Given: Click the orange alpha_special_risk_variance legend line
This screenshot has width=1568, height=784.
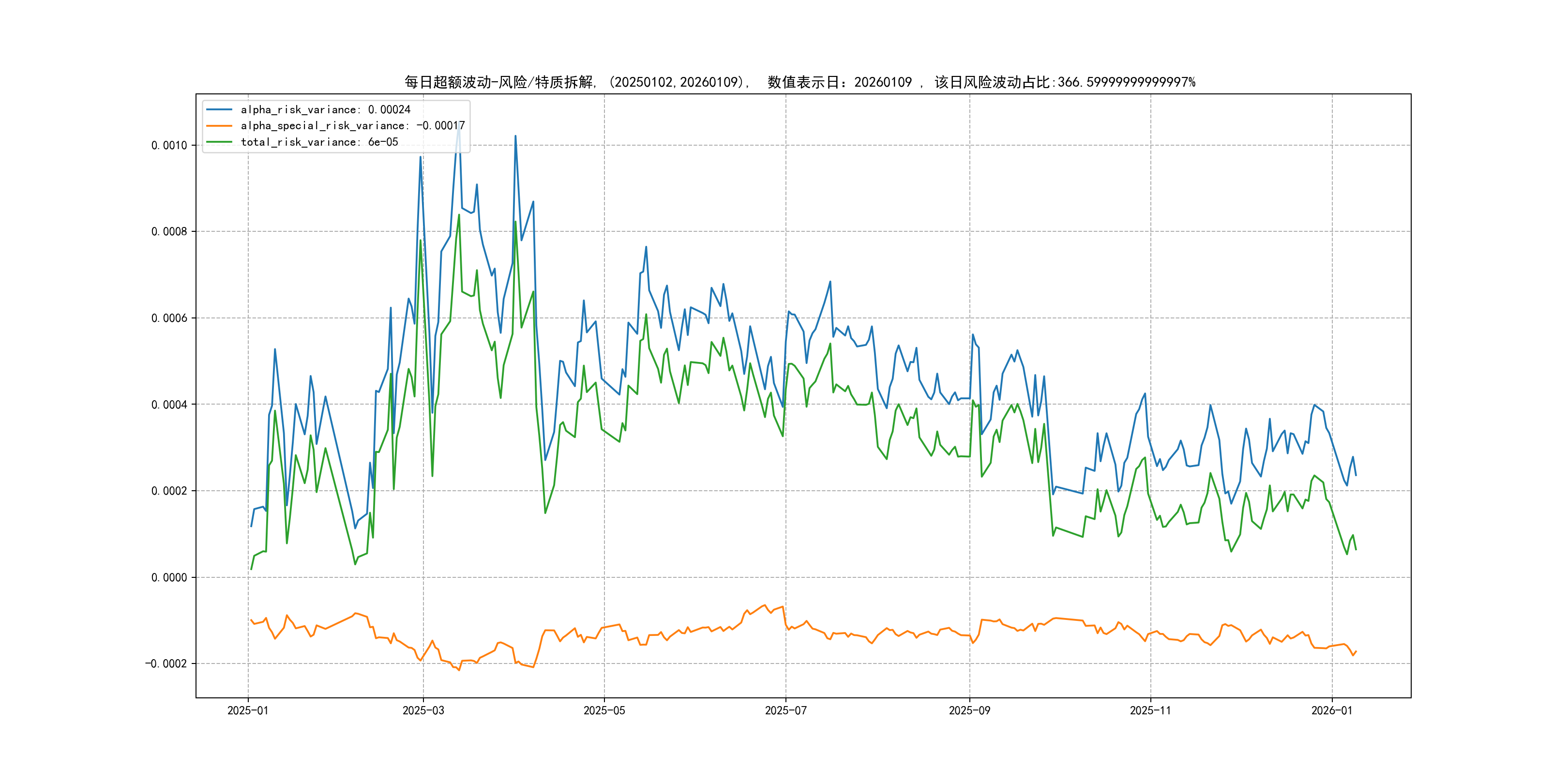Looking at the screenshot, I should pos(219,126).
